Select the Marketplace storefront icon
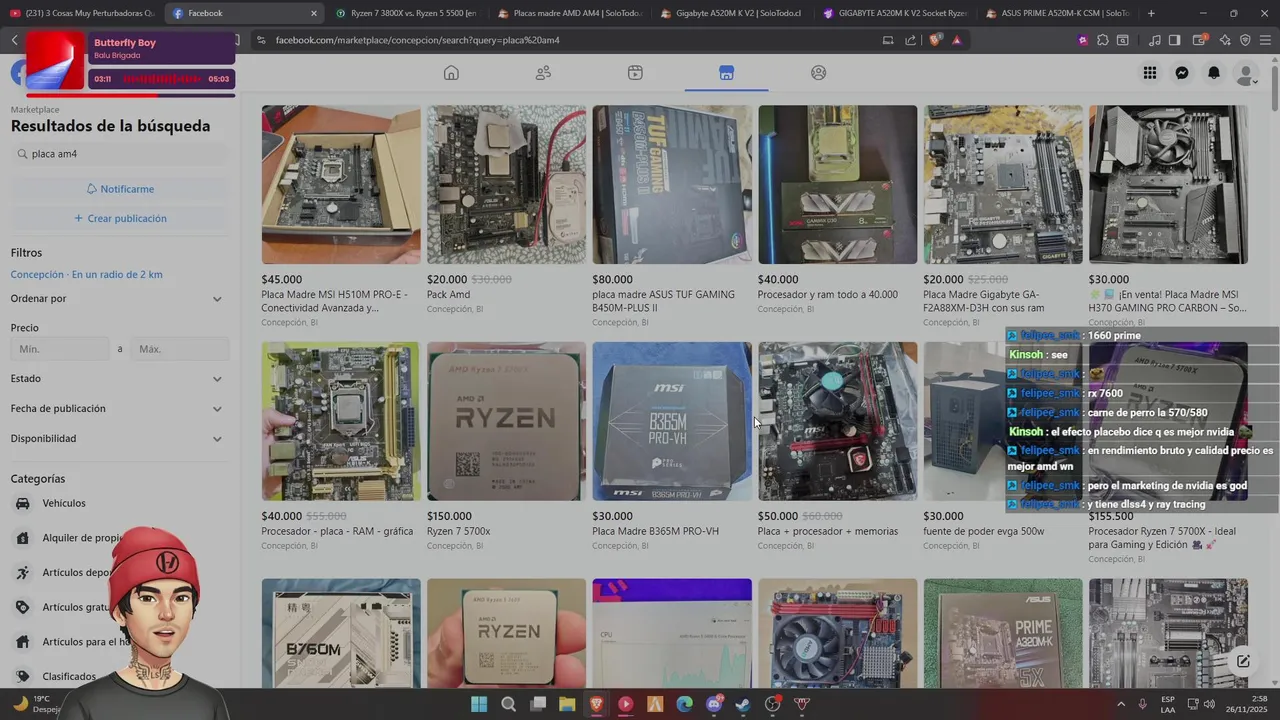Image resolution: width=1280 pixels, height=720 pixels. click(x=727, y=73)
